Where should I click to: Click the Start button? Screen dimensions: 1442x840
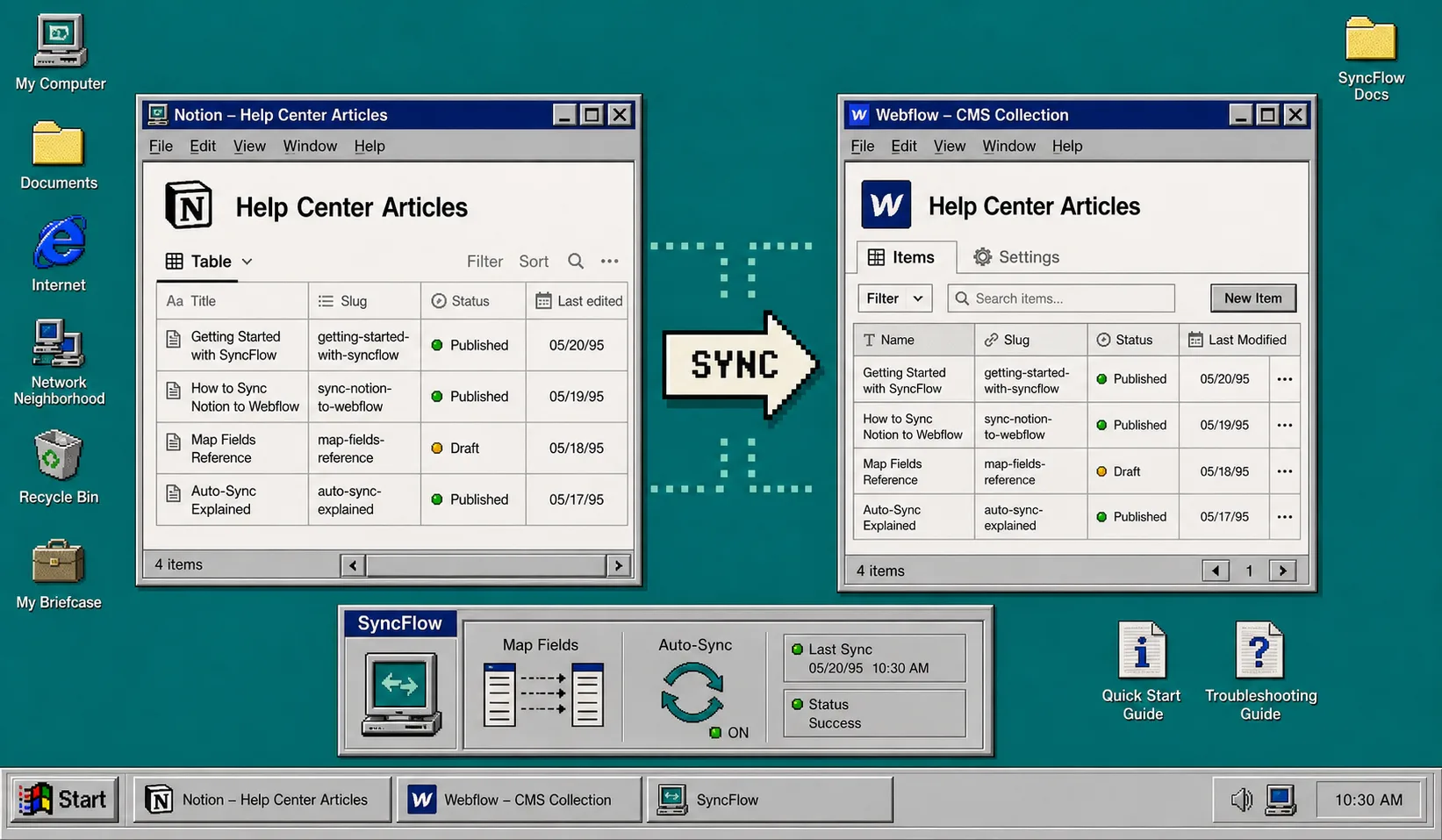[x=64, y=800]
